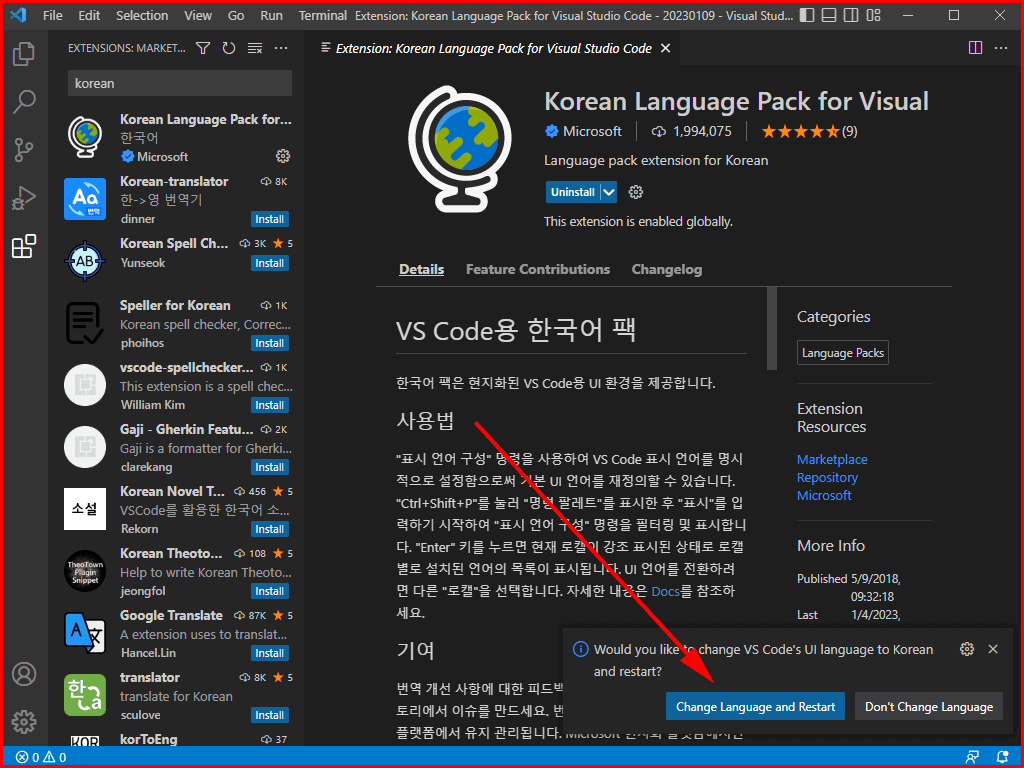Open the Terminal menu
The image size is (1024, 768).
323,15
